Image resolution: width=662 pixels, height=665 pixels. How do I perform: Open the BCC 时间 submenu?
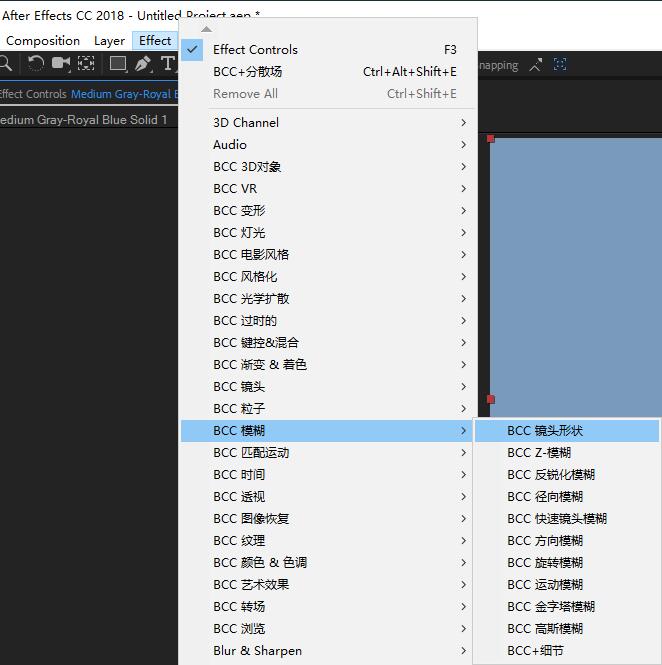[327, 475]
